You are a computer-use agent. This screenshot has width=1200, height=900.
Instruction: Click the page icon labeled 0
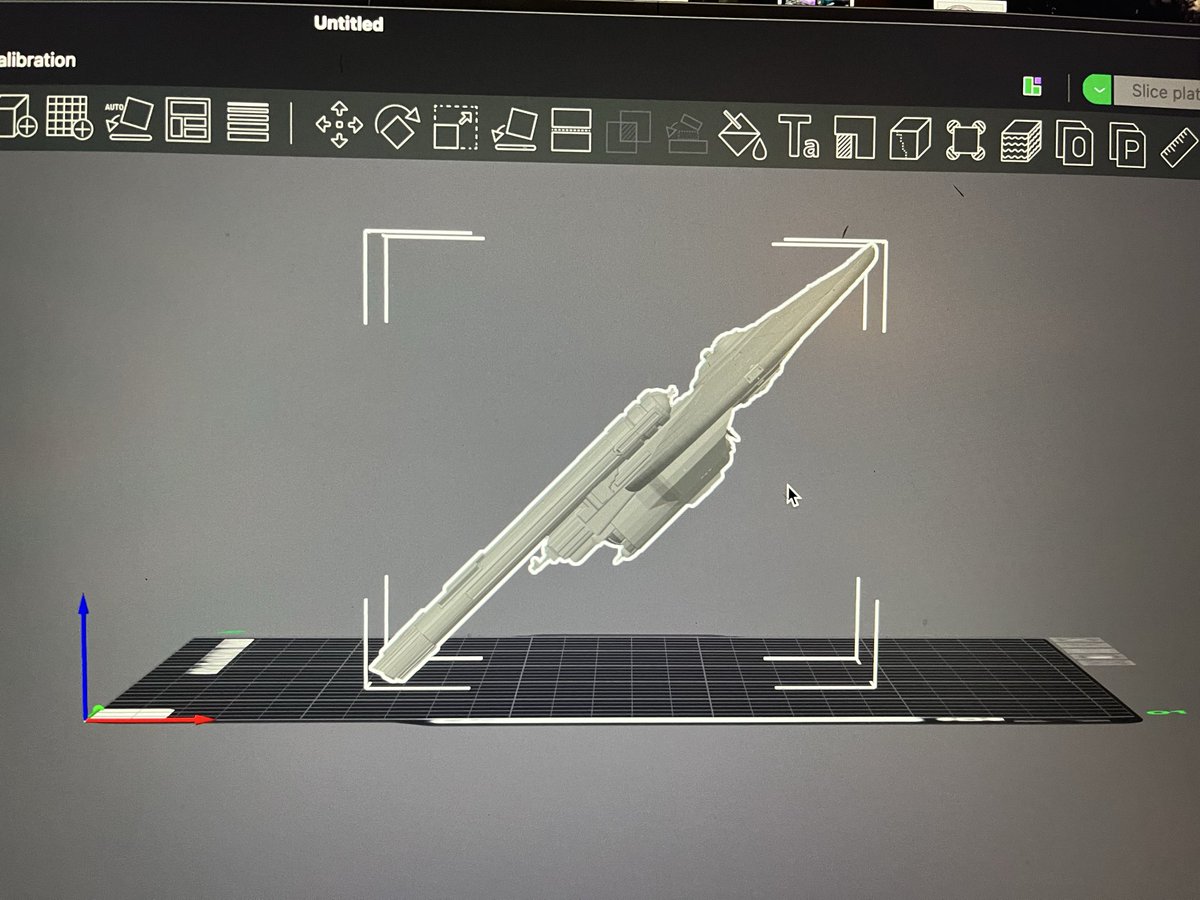[x=1075, y=143]
